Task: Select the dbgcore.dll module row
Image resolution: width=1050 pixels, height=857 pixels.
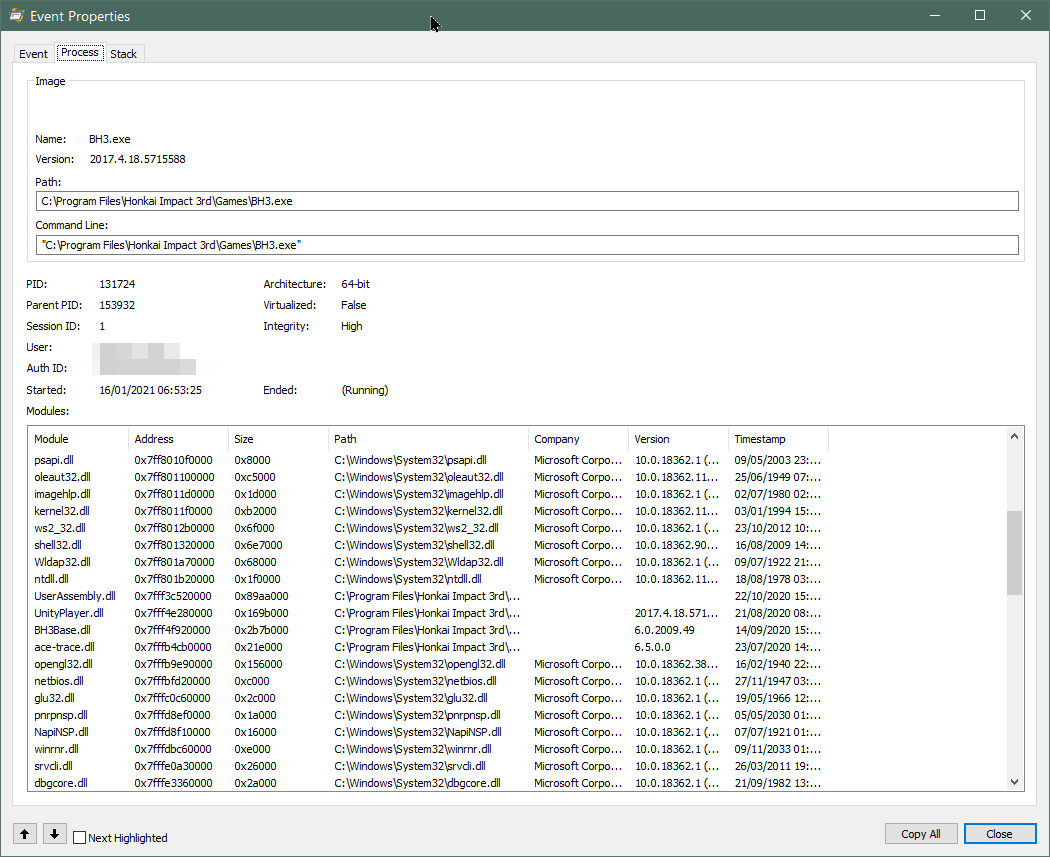Action: (429, 783)
